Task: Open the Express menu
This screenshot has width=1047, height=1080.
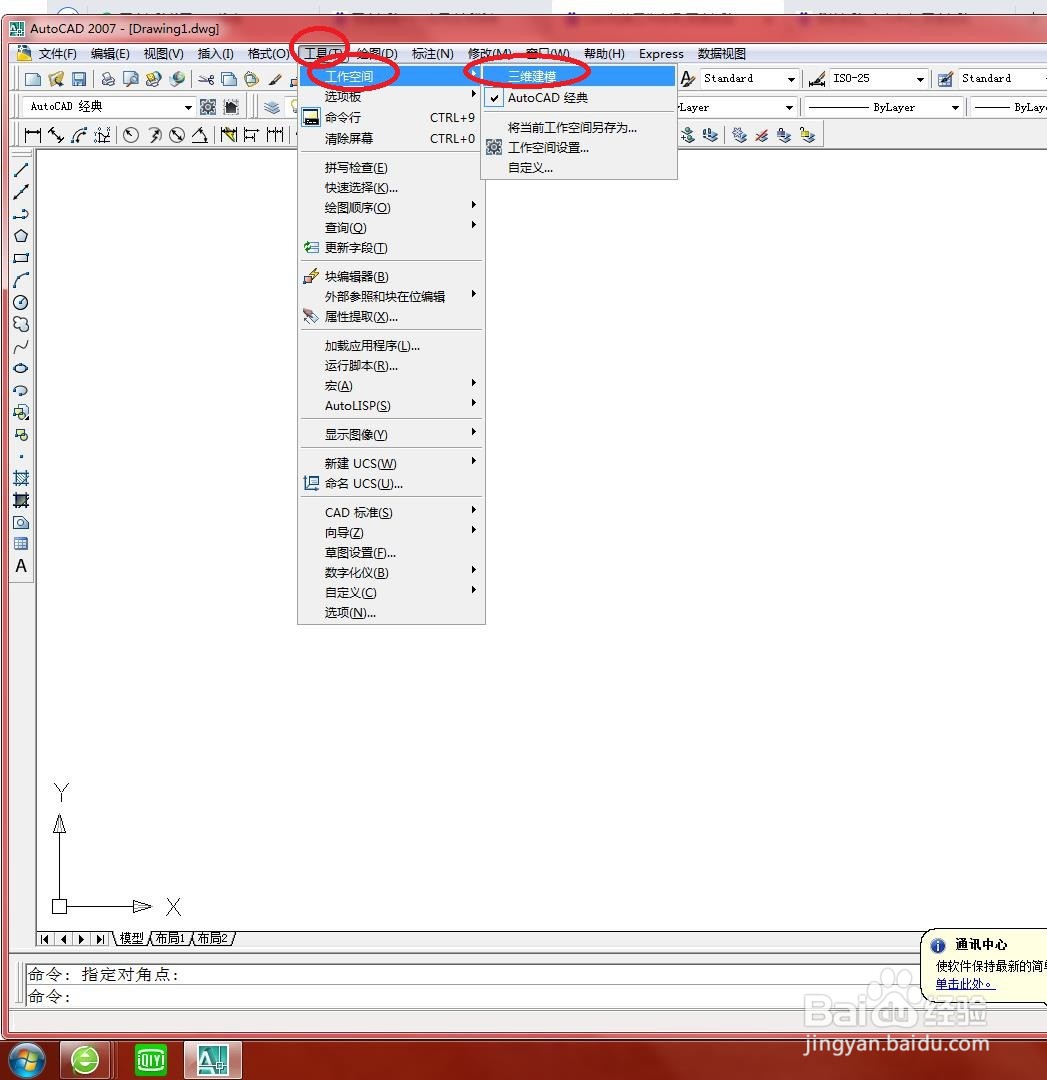Action: point(661,54)
